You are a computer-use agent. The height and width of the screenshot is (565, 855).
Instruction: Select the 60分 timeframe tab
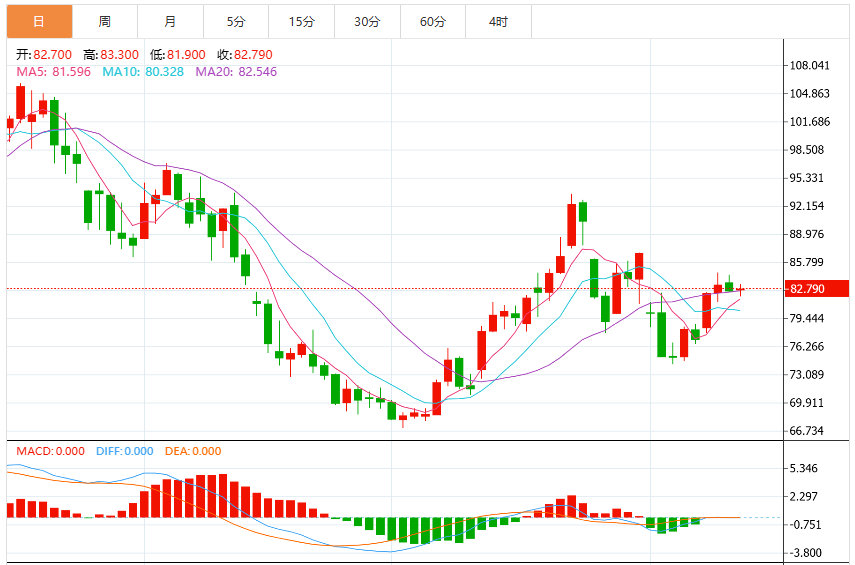[433, 22]
